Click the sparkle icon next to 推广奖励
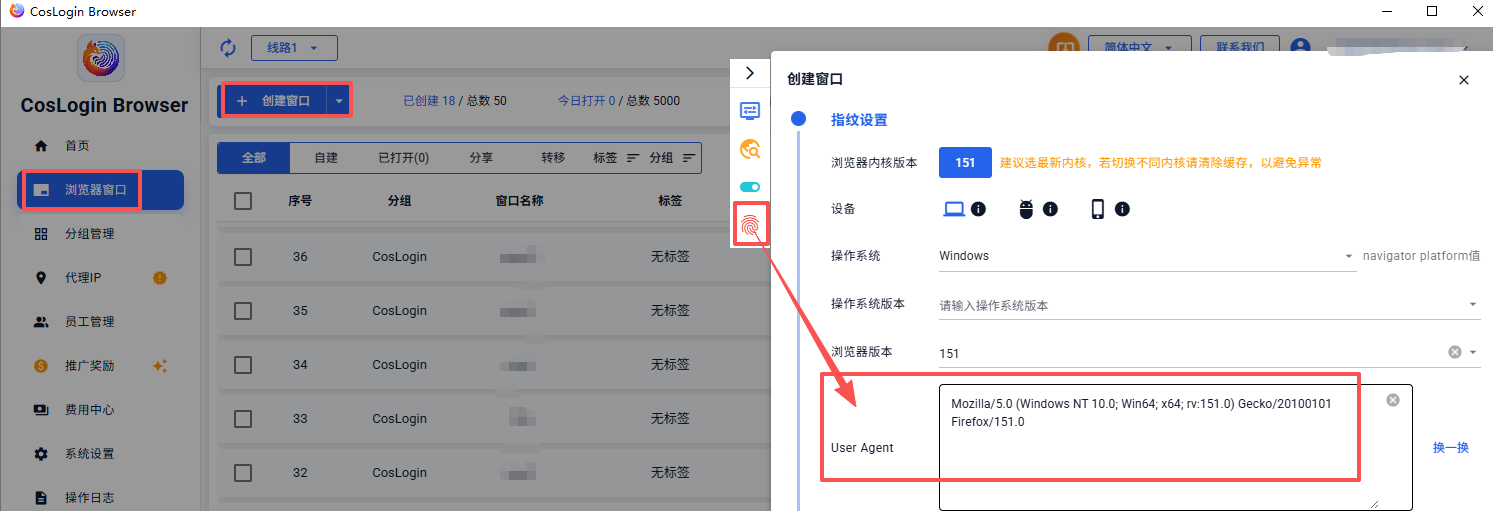Image resolution: width=1493 pixels, height=511 pixels. [159, 366]
